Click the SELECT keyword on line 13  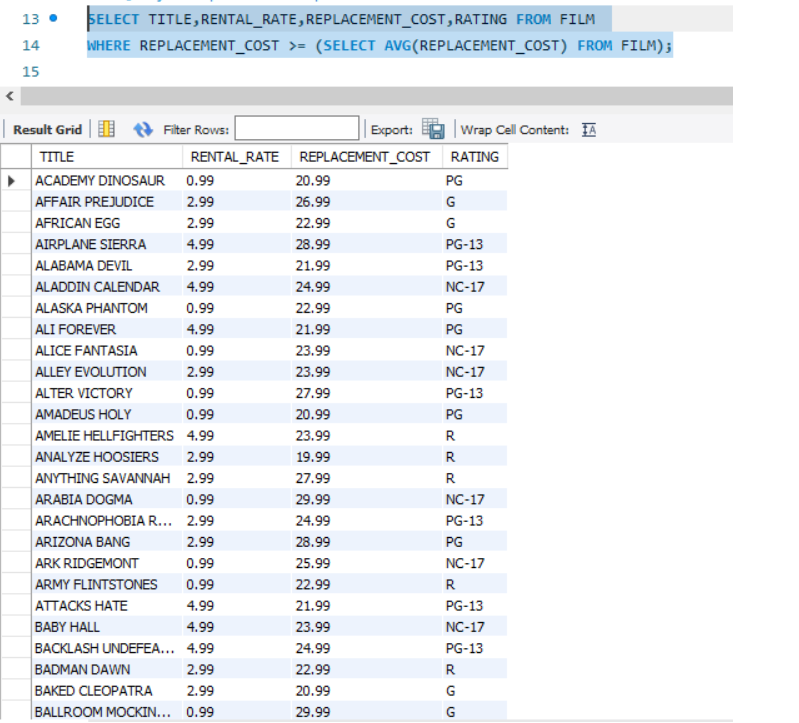point(113,19)
